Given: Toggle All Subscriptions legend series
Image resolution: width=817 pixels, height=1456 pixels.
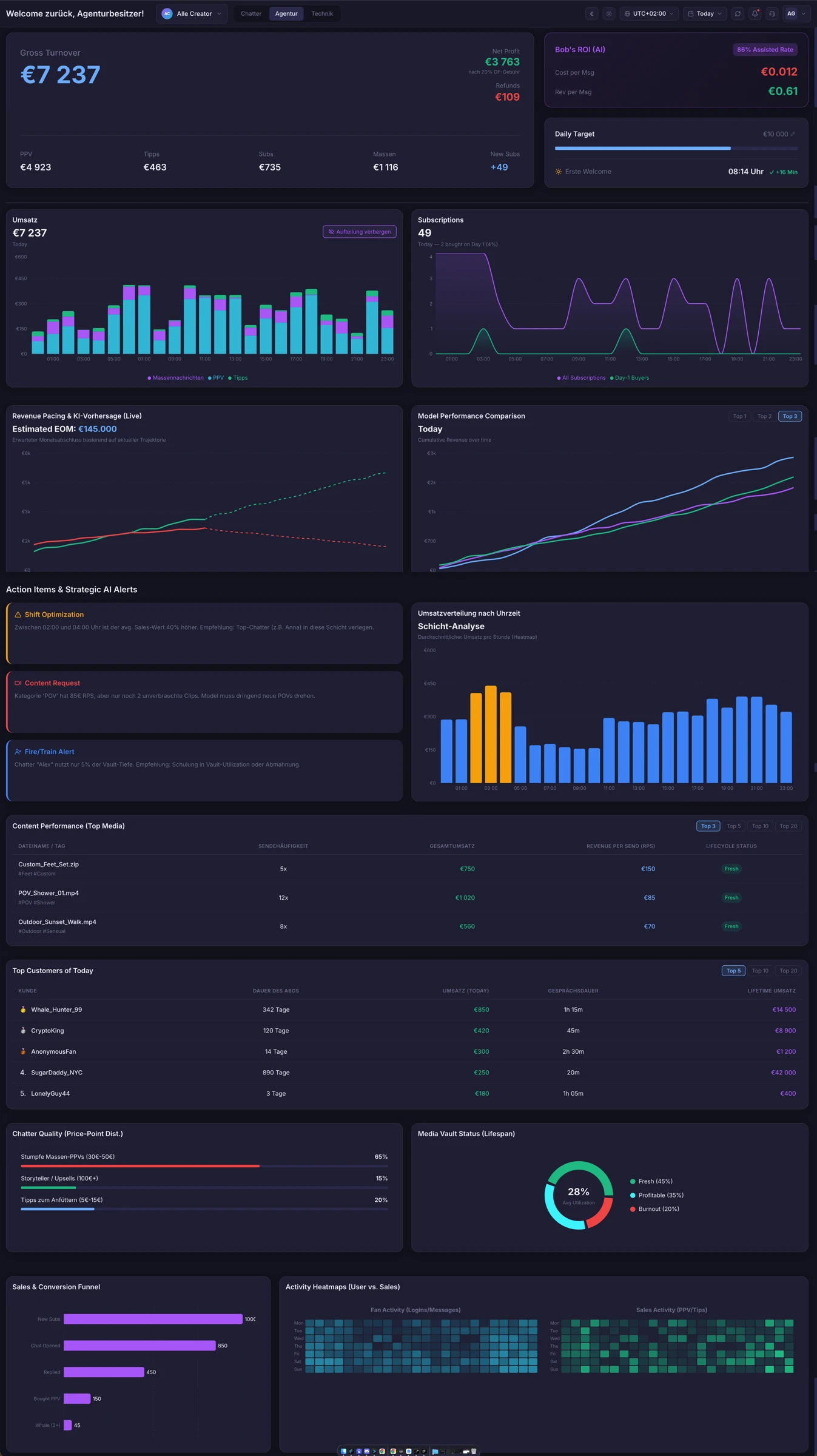Looking at the screenshot, I should (581, 378).
